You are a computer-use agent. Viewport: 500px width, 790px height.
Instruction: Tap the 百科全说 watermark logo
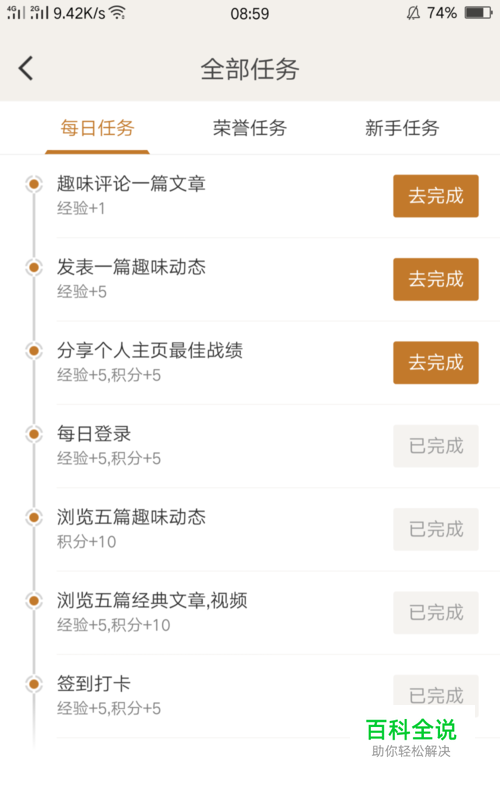[x=411, y=738]
